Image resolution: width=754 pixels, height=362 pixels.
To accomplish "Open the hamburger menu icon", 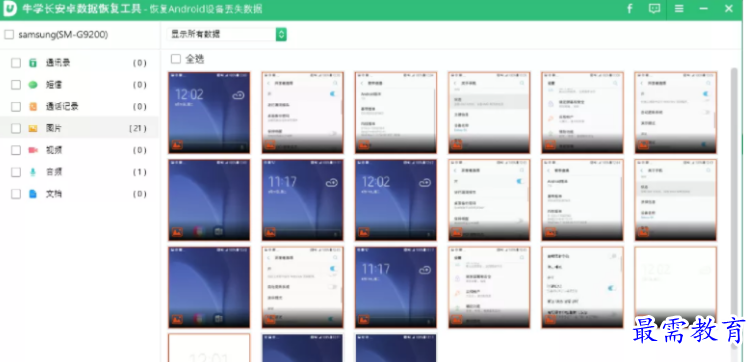I will 679,9.
